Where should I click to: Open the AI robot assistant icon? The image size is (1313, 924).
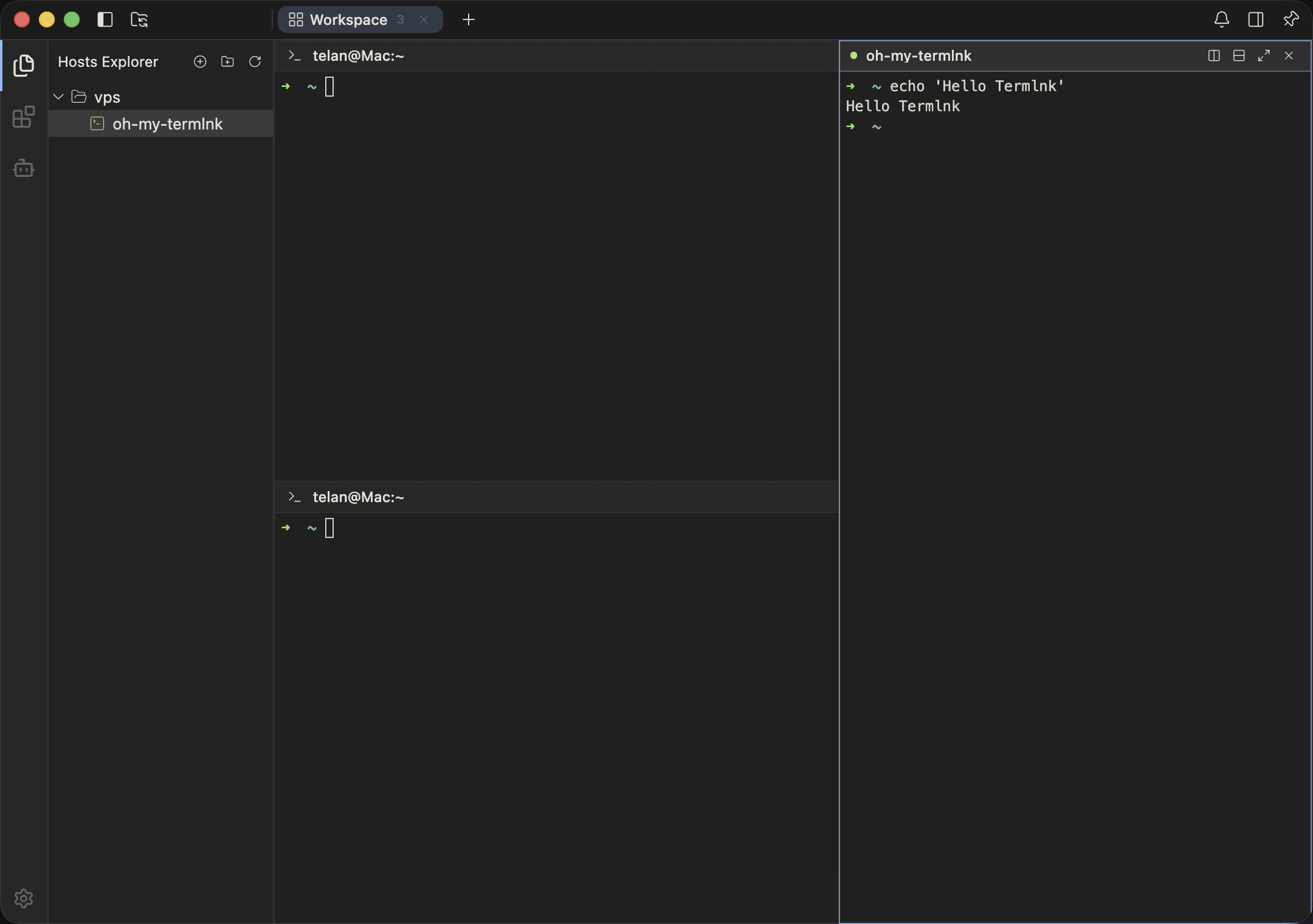24,168
